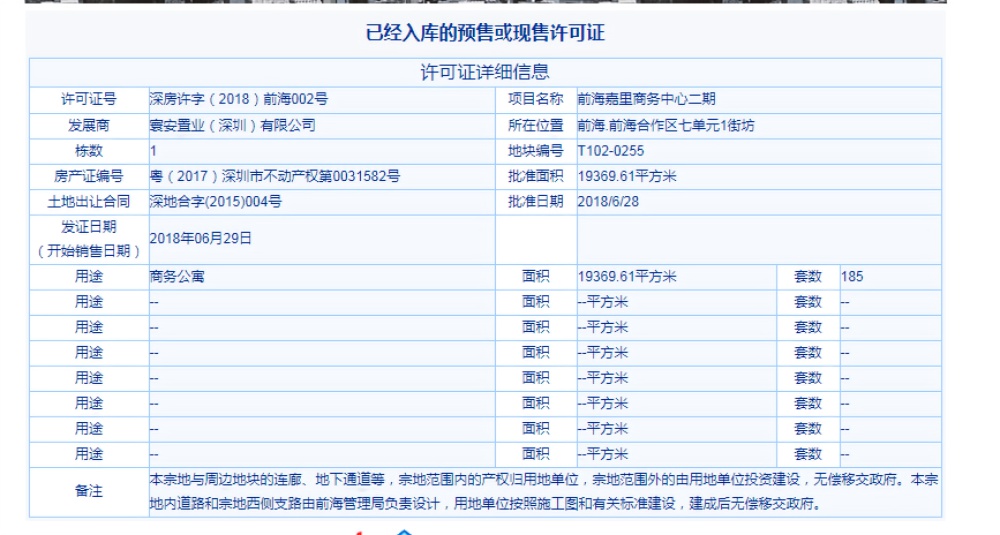1000x535 pixels.
Task: Click the 发证日期（开始销售日期）label
Action: pos(89,239)
